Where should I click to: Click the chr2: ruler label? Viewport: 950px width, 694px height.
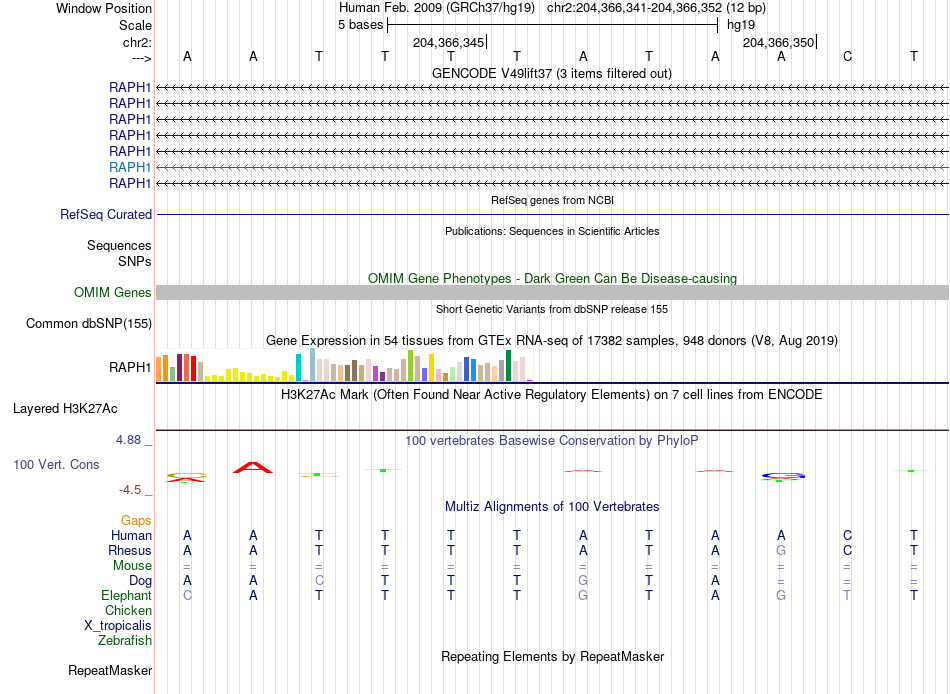coord(137,42)
